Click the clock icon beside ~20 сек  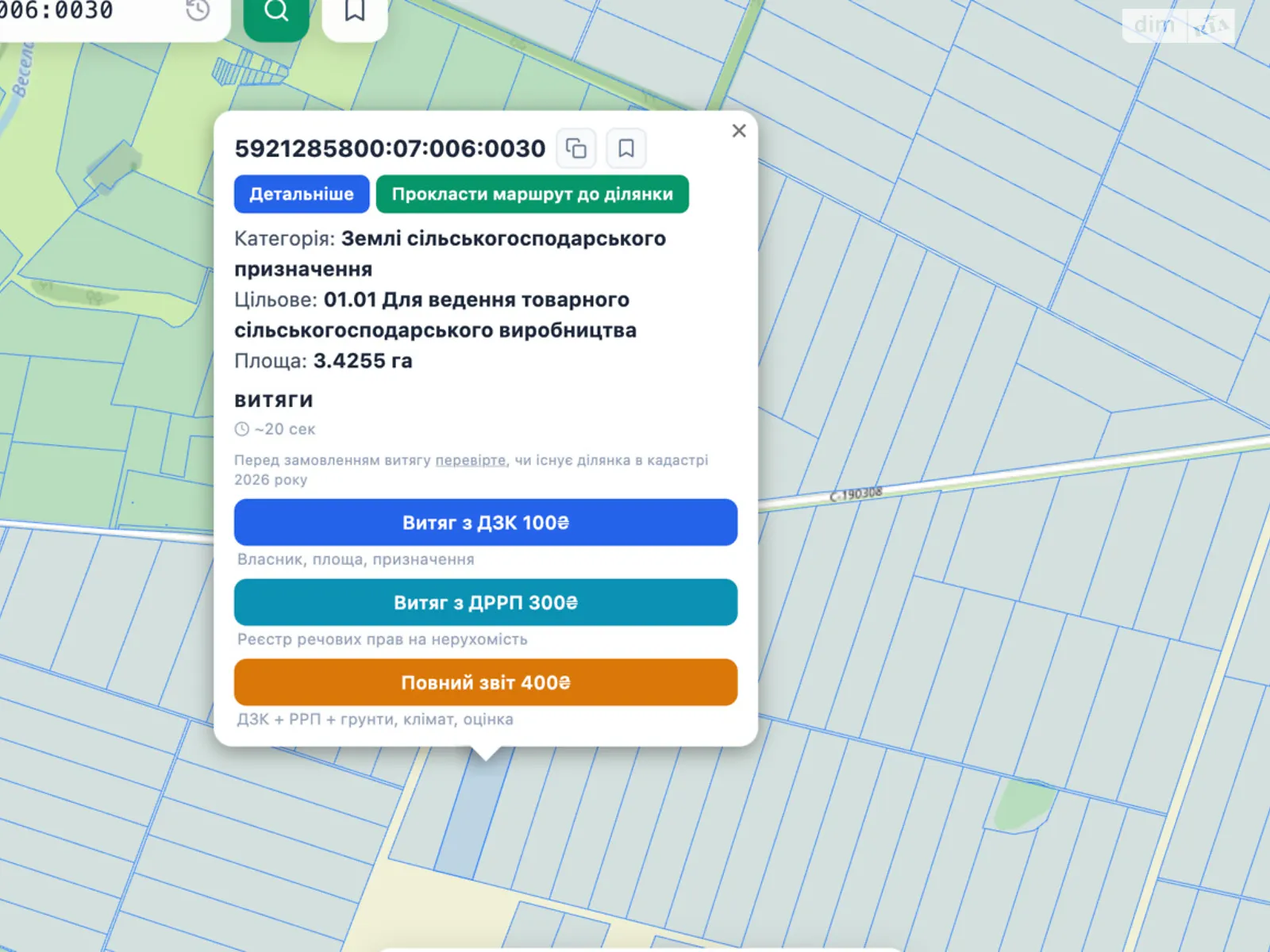pyautogui.click(x=242, y=429)
